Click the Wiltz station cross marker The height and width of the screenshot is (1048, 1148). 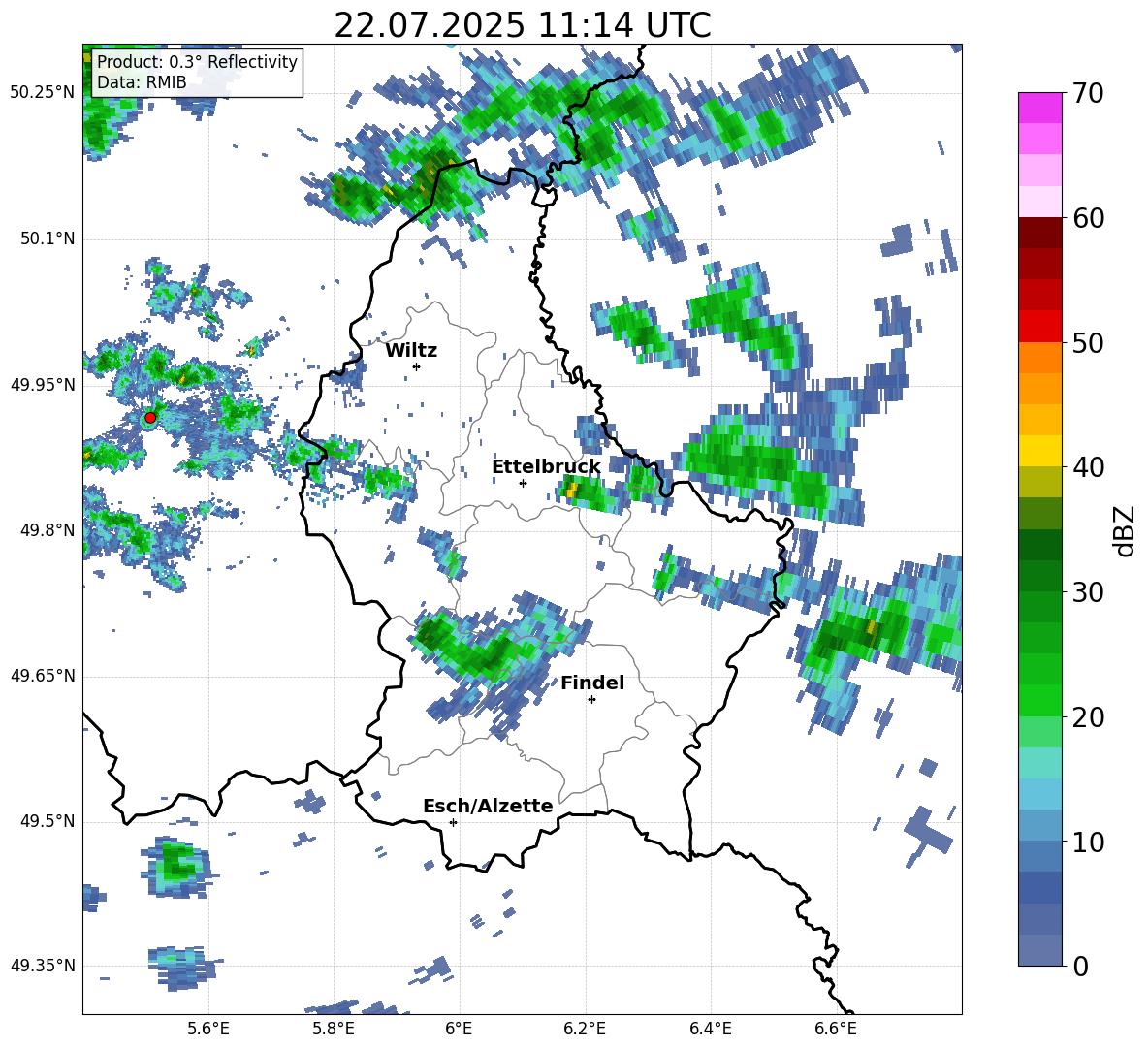coord(417,366)
